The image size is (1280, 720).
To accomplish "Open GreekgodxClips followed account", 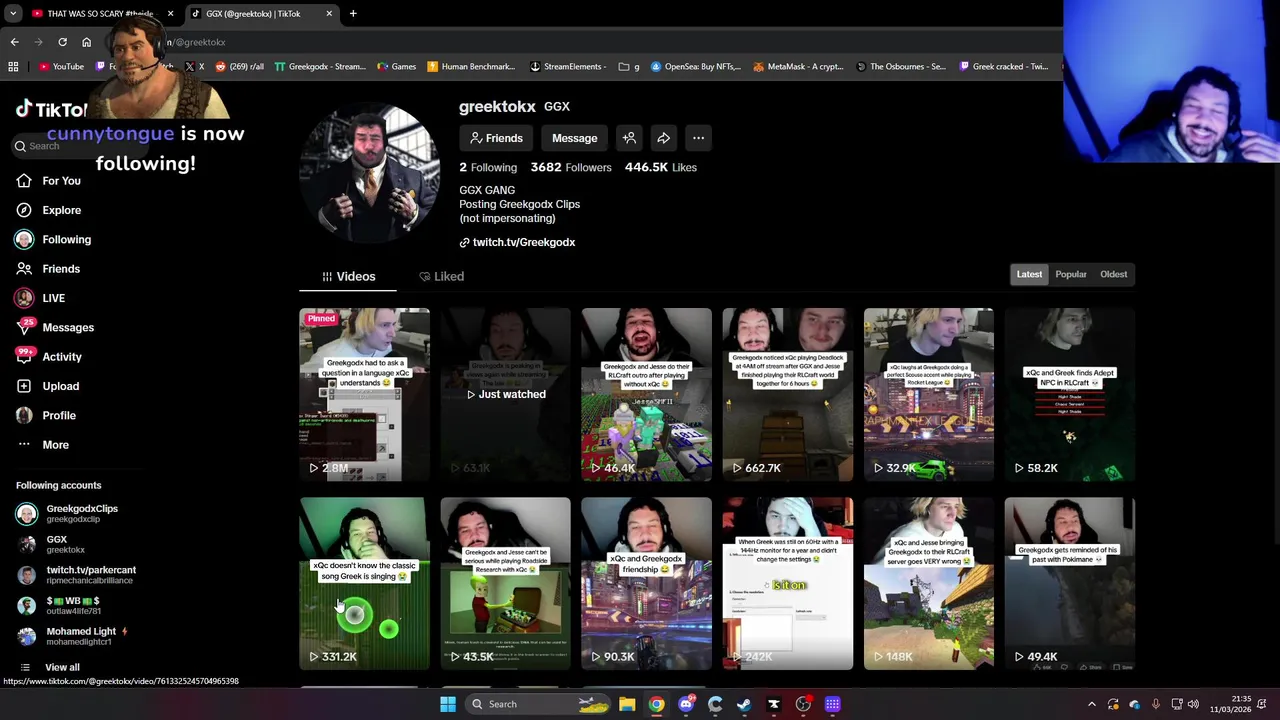I will 70,514.
